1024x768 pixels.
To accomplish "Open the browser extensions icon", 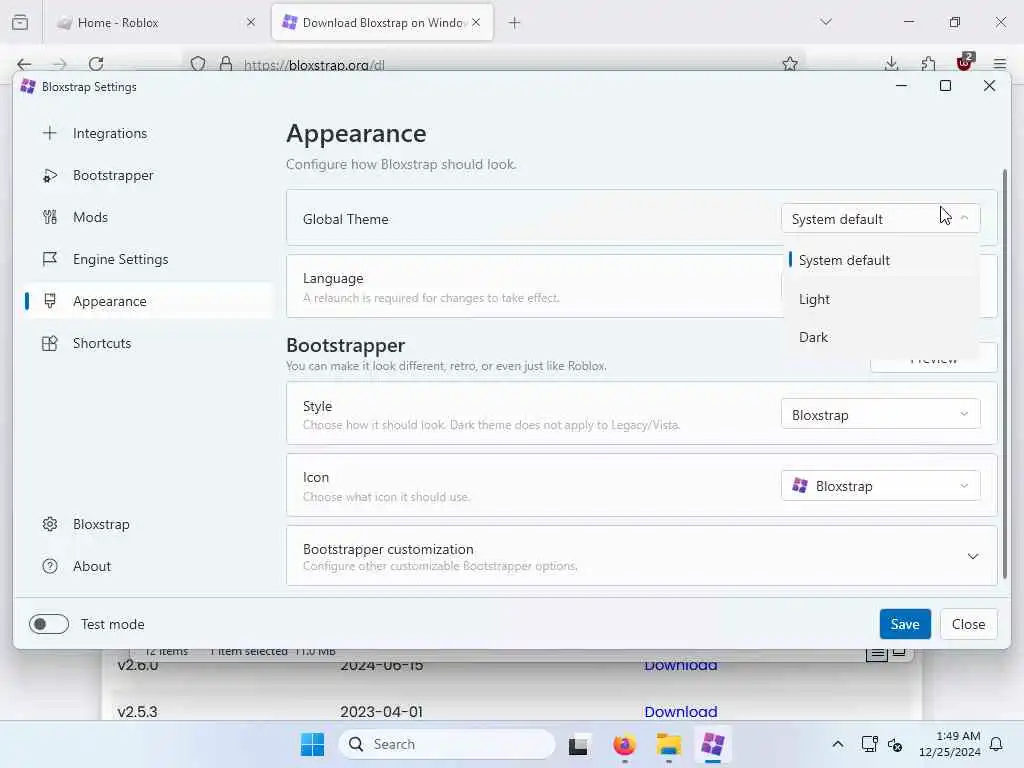I will (928, 63).
